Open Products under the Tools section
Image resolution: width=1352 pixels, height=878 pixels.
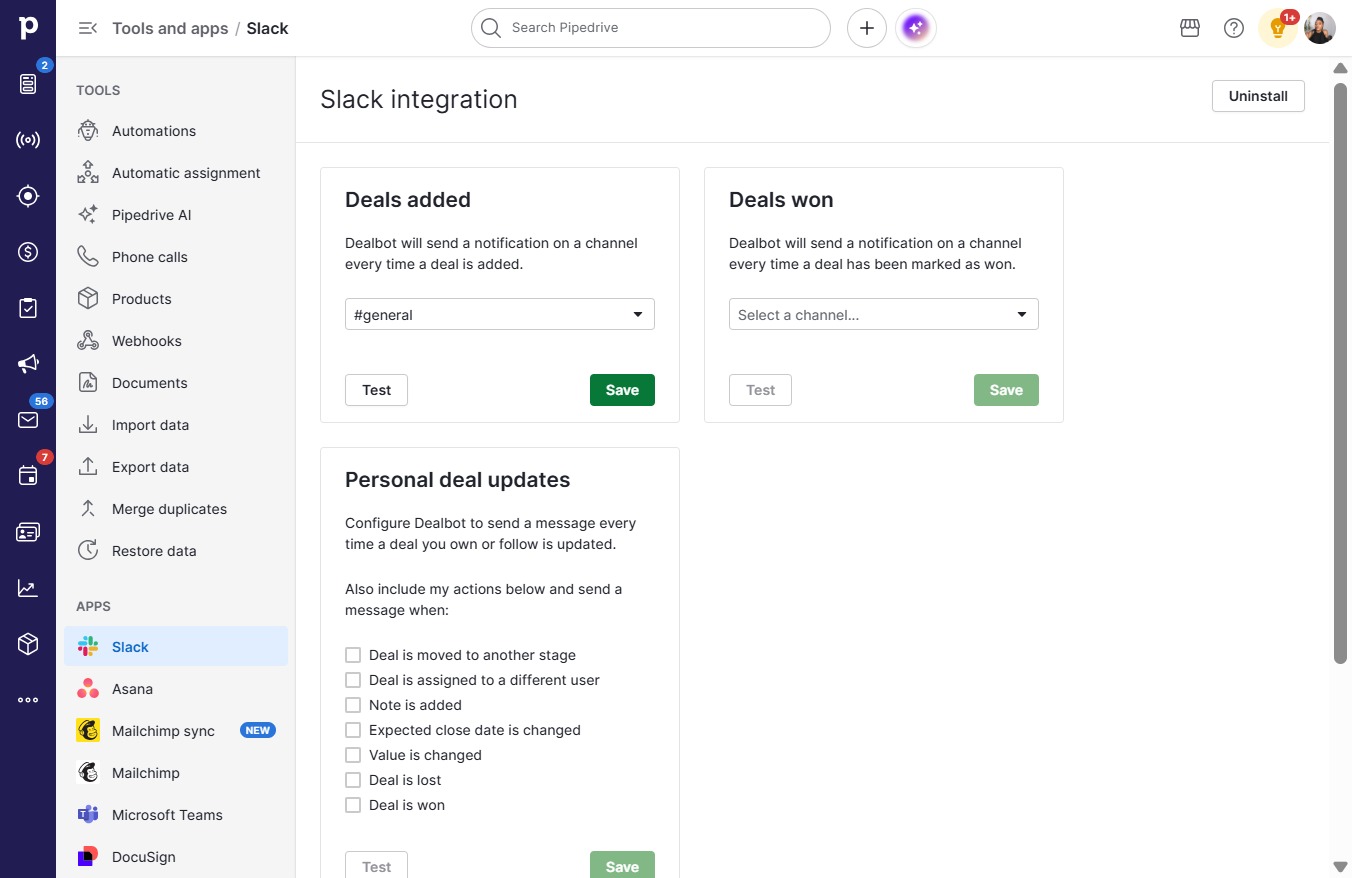[176, 299]
